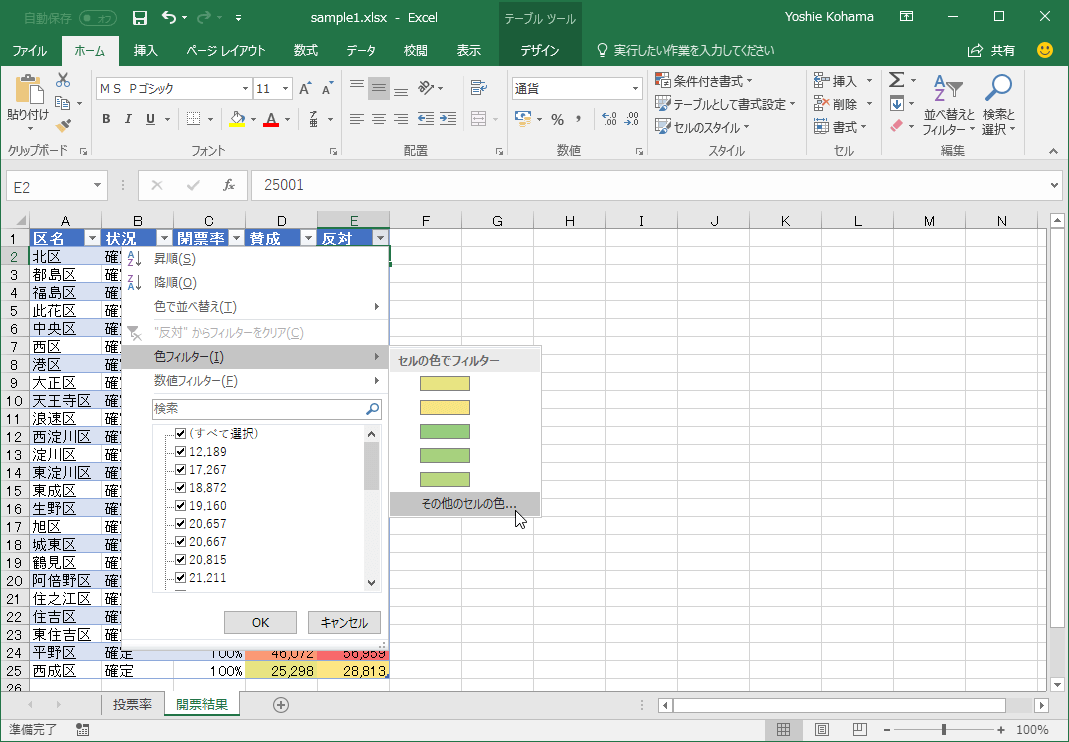Apply percent style to cells
Viewport: 1069px width, 742px height.
coord(557,119)
